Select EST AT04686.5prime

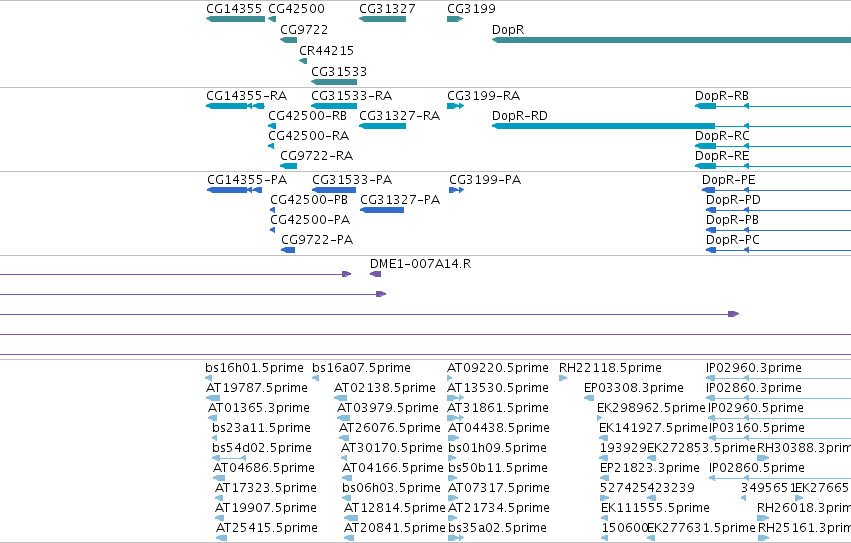pos(219,479)
